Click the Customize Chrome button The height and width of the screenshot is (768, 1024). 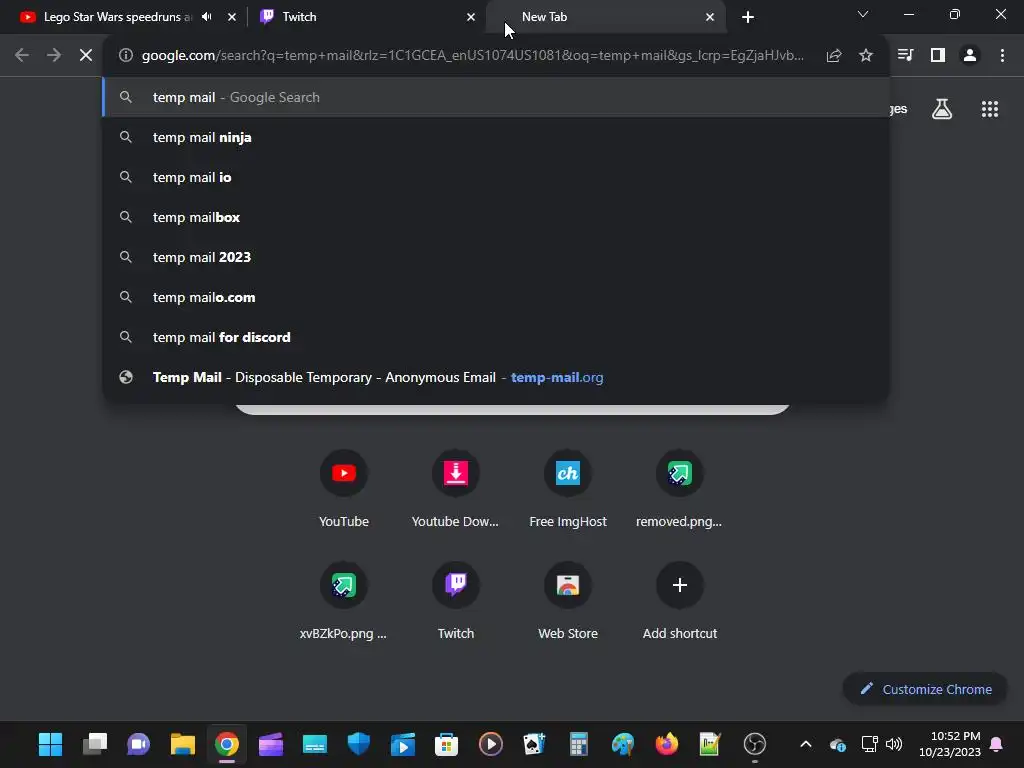(925, 689)
